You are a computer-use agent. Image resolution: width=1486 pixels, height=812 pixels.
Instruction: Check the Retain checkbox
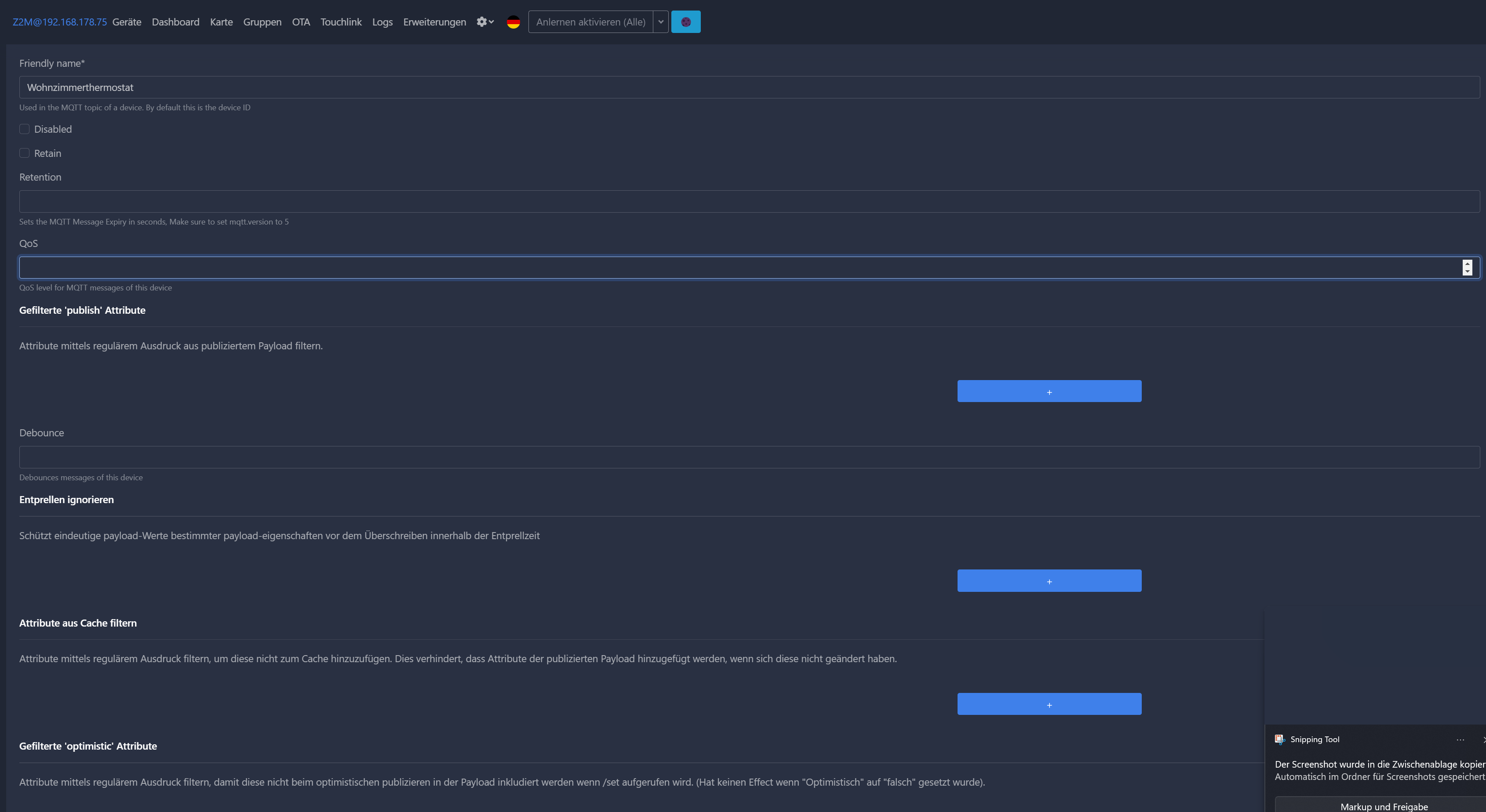(24, 153)
